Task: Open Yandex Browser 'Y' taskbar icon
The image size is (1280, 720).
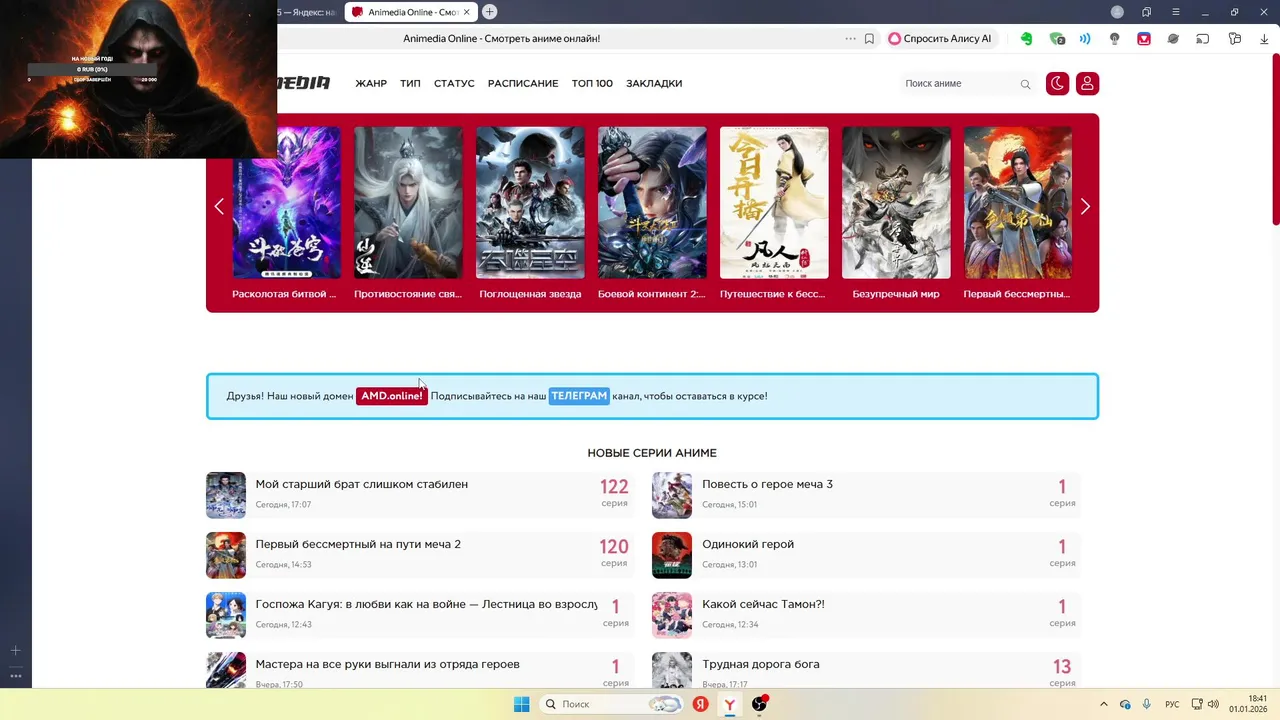Action: click(730, 704)
